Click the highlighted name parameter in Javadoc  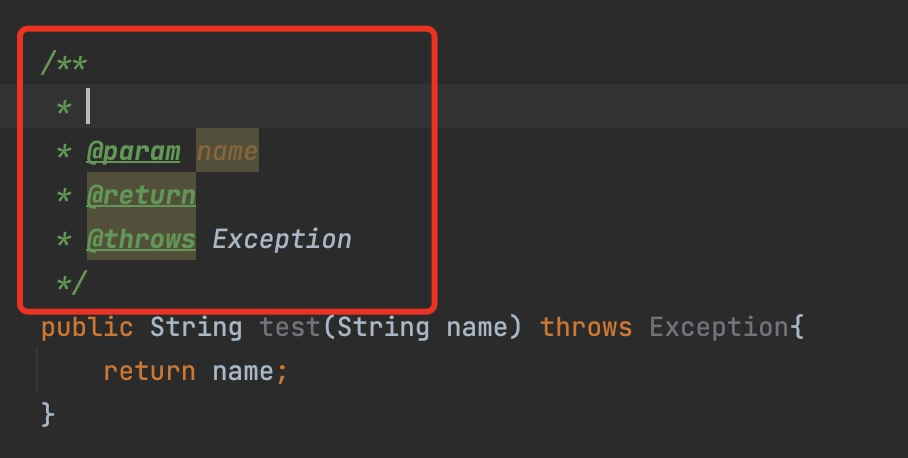[227, 151]
